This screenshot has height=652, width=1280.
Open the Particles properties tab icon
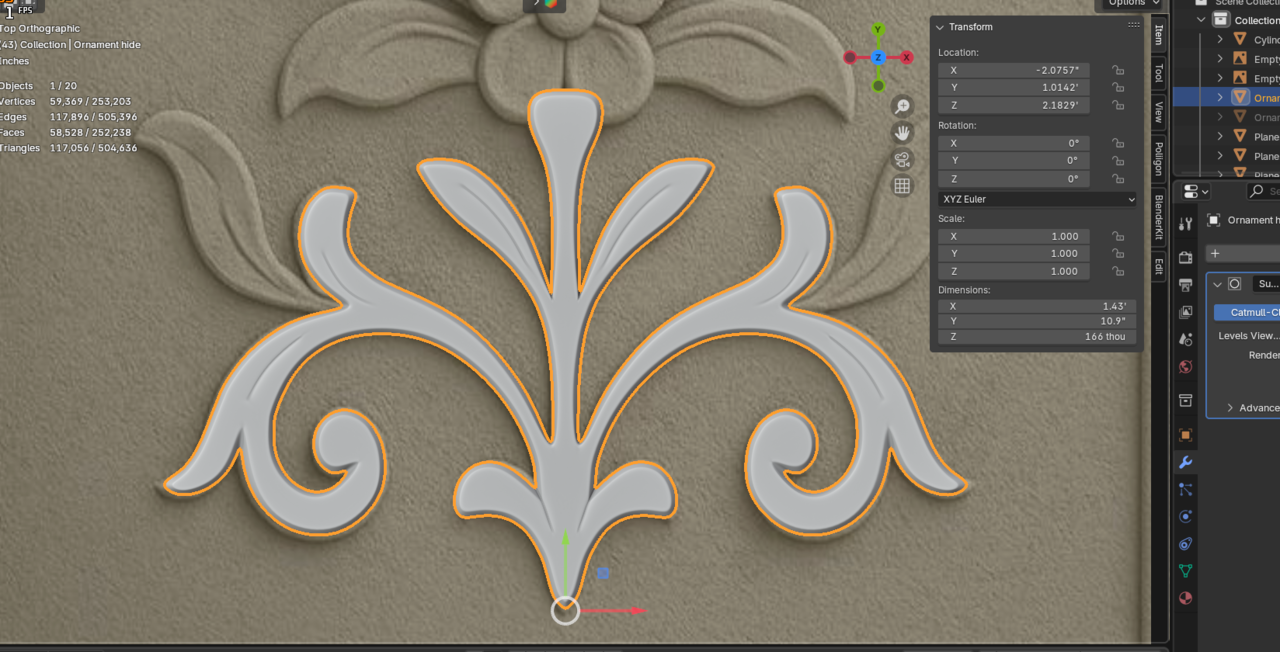click(x=1186, y=489)
